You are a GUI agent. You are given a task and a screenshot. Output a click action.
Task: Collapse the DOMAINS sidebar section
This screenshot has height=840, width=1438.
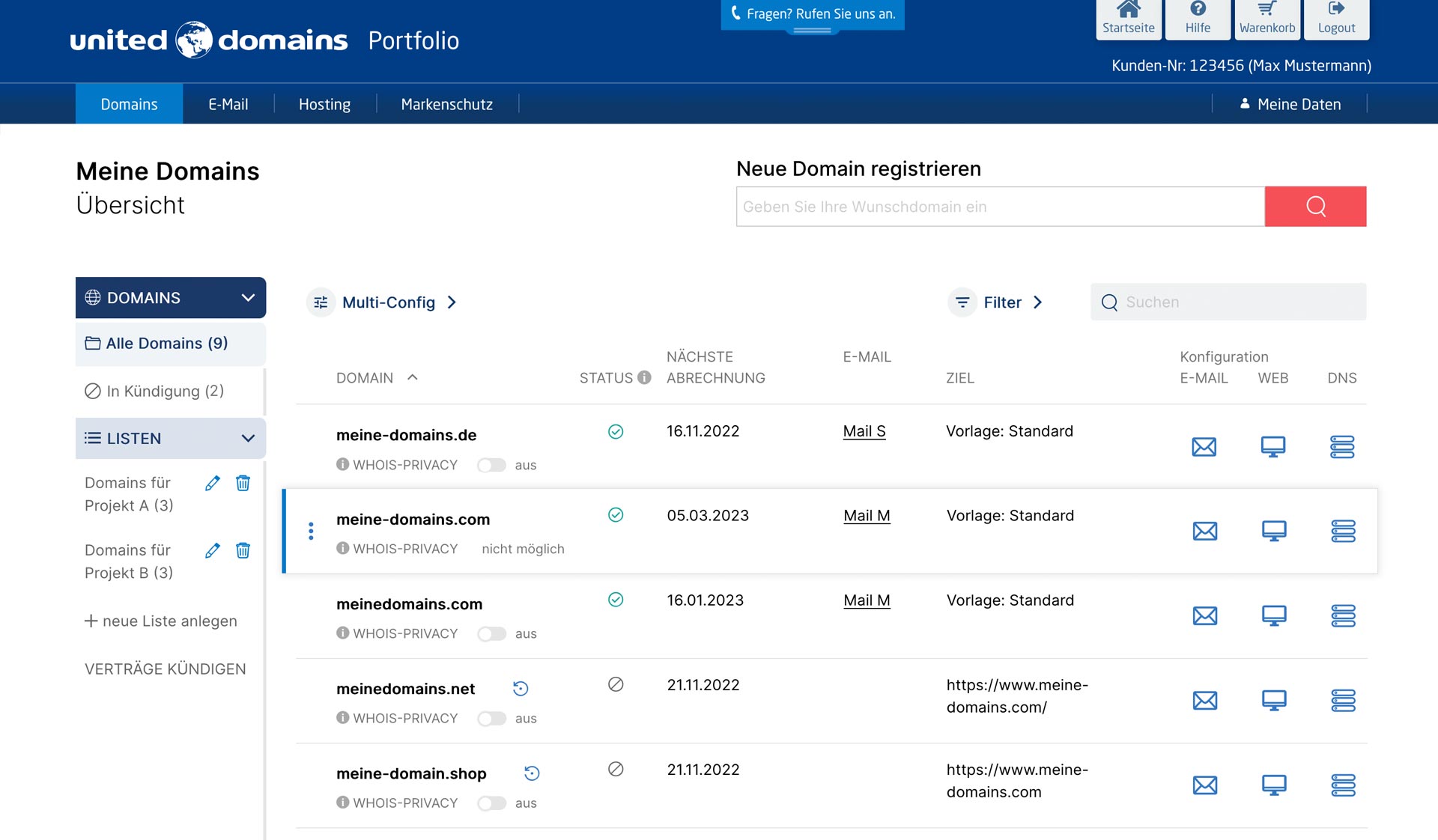(248, 298)
